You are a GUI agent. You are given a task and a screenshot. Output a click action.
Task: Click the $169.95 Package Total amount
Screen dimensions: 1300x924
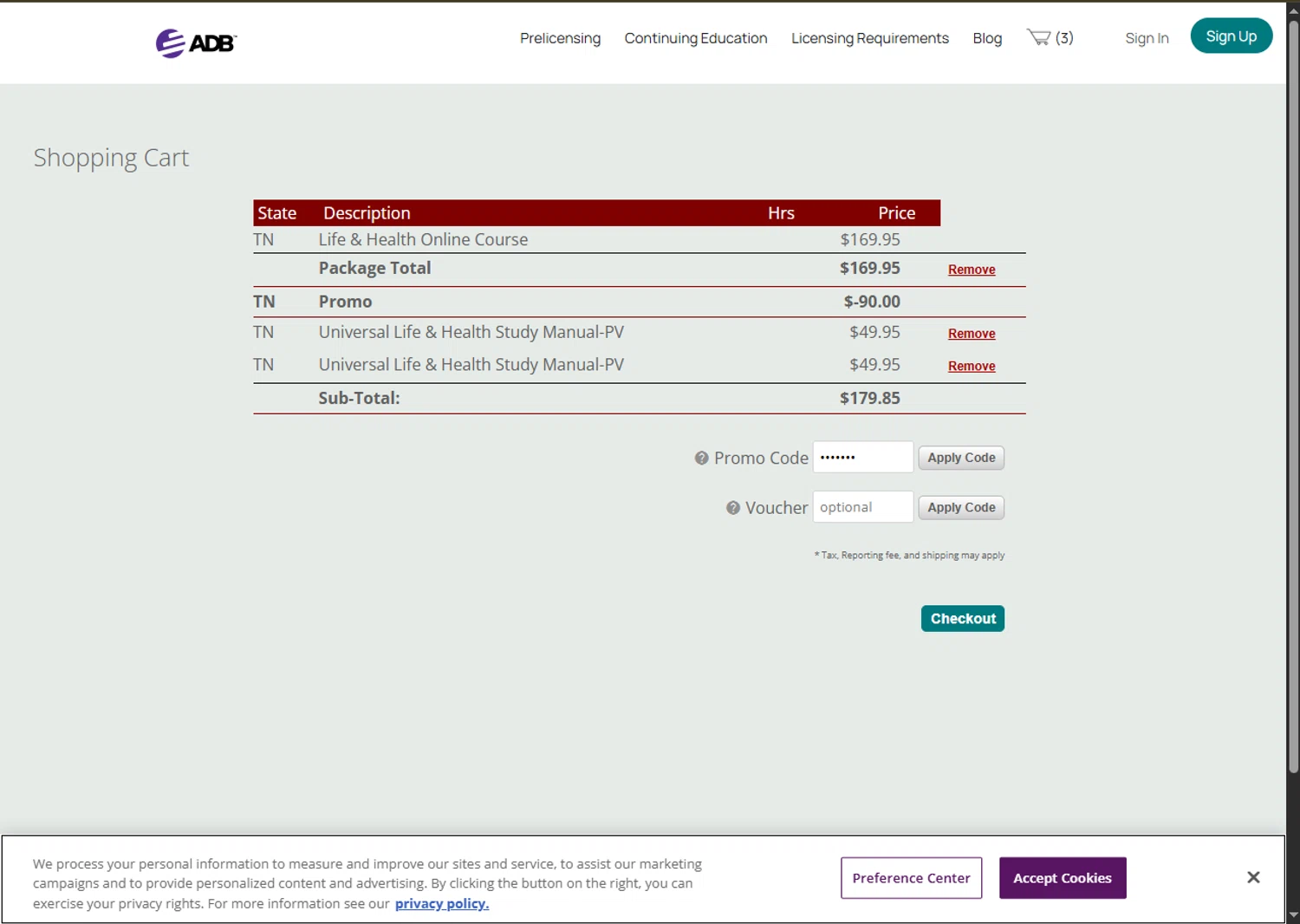click(869, 268)
